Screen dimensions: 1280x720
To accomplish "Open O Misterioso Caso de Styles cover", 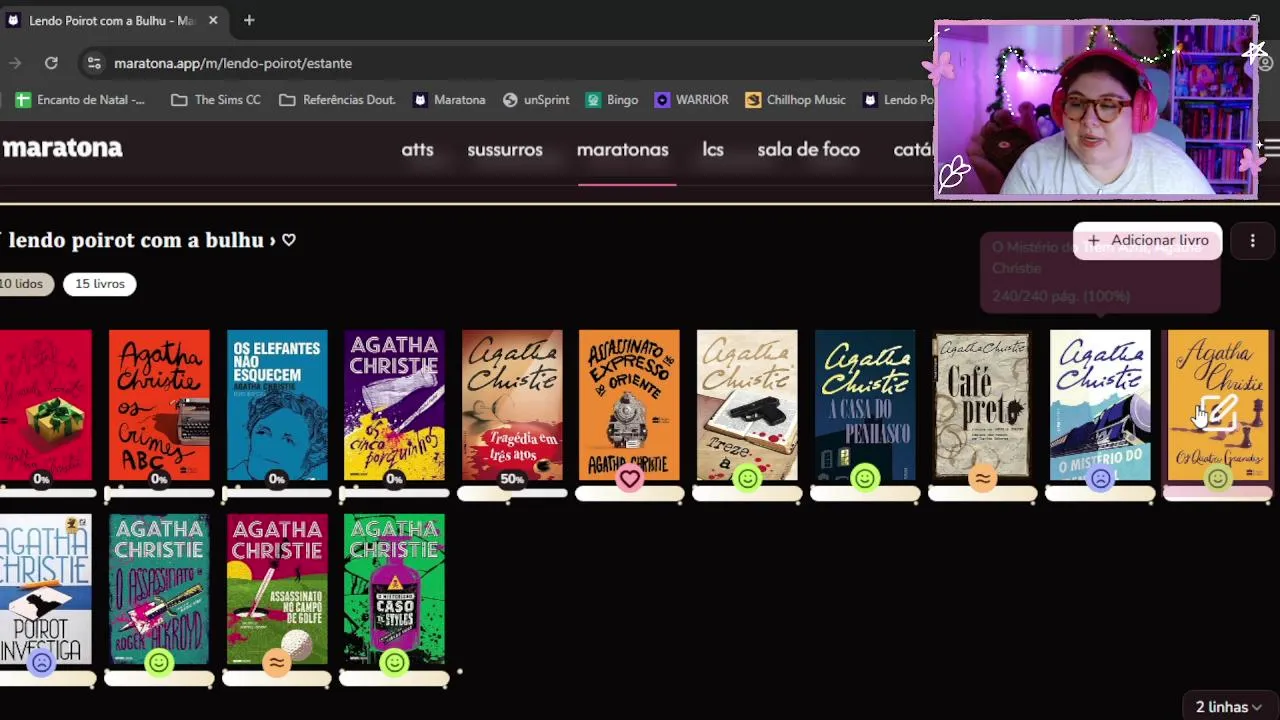I will (x=394, y=589).
